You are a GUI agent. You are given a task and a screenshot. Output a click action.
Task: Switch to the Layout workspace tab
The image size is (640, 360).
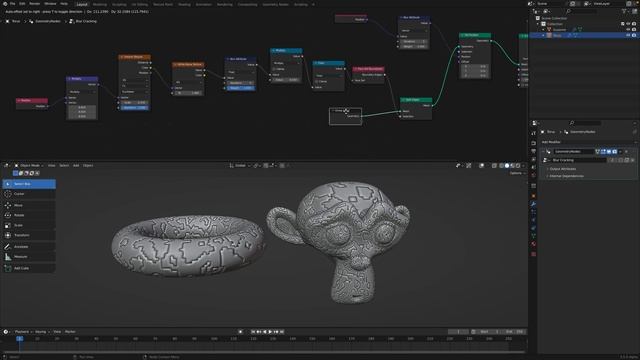point(82,4)
